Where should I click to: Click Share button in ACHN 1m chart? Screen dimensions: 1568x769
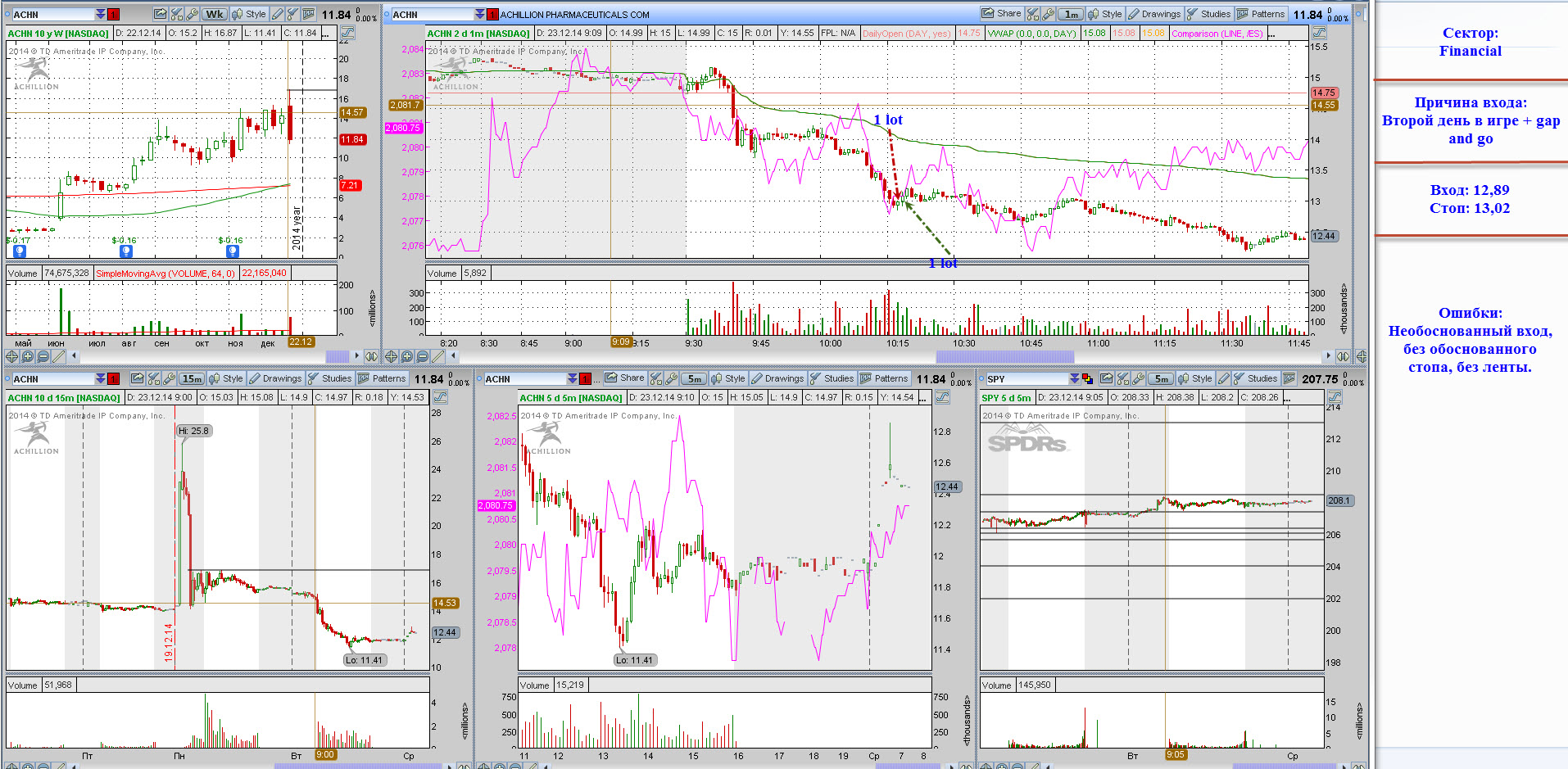point(1002,14)
